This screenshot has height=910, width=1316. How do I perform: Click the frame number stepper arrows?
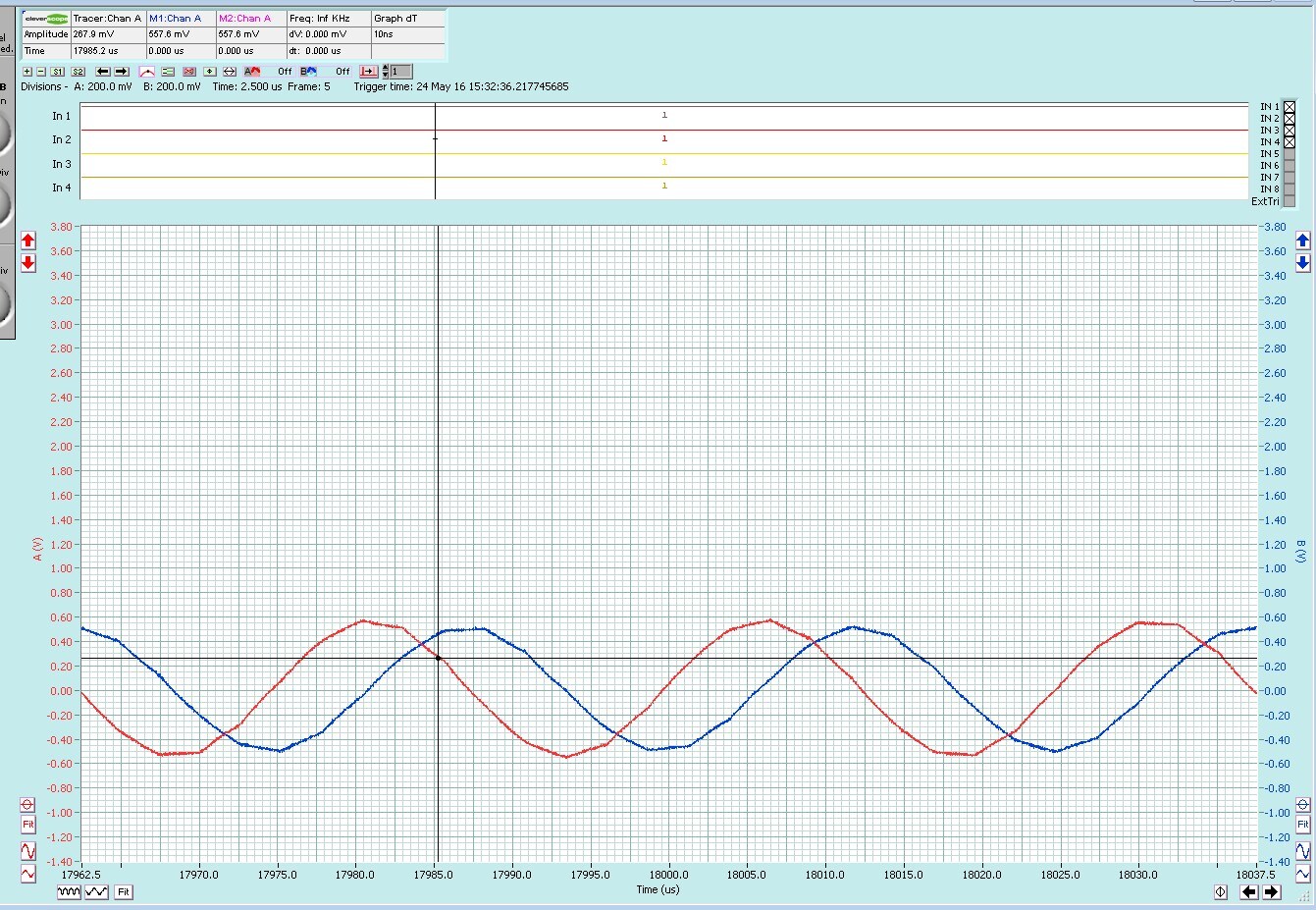(385, 72)
